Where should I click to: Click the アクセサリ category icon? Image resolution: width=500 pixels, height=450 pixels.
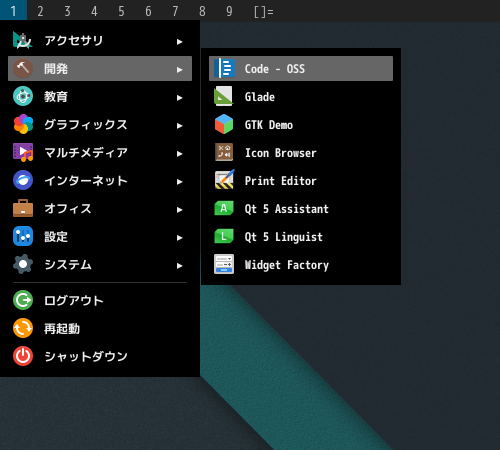(x=23, y=40)
